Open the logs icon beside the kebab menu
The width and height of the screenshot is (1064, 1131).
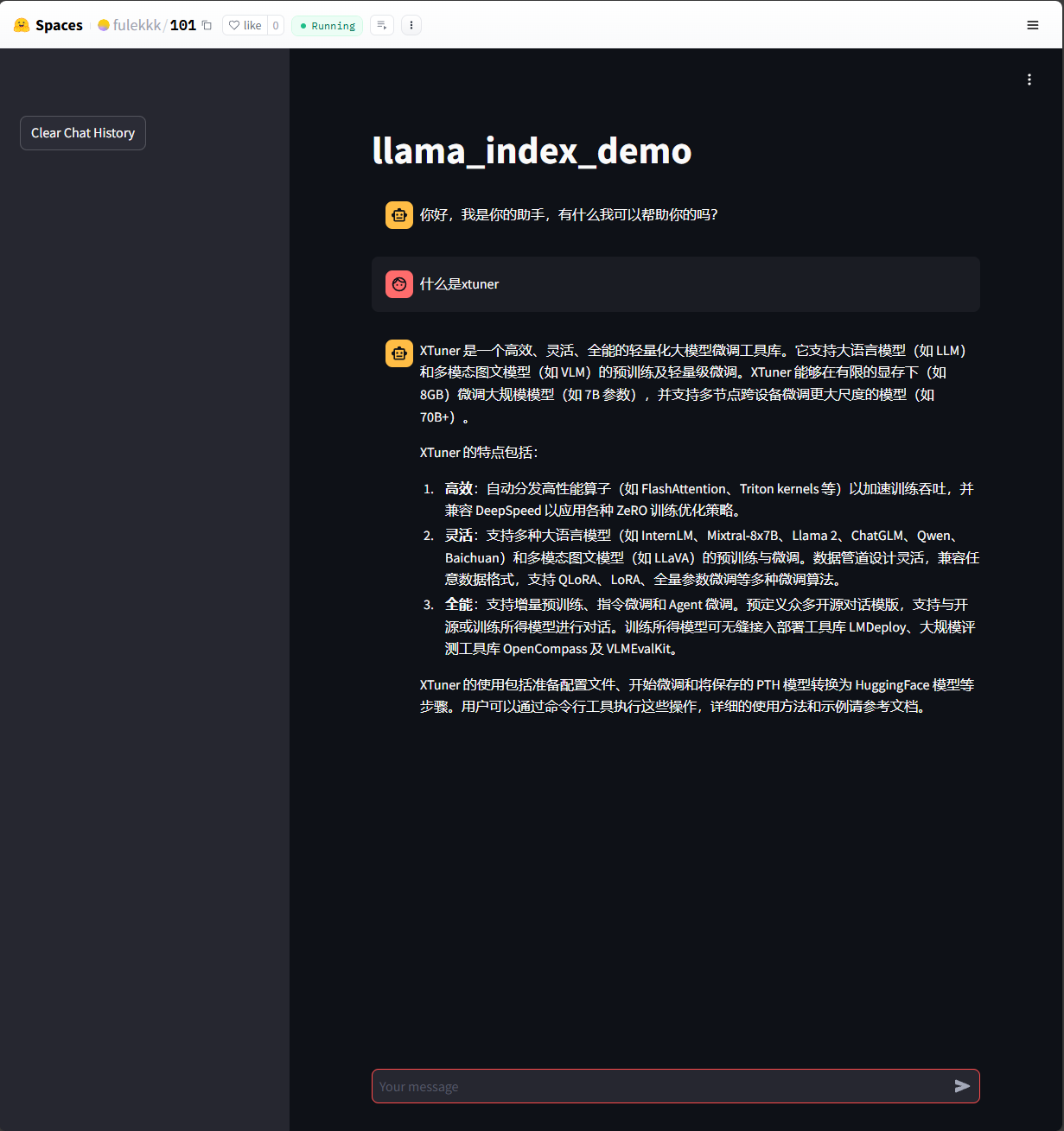381,25
